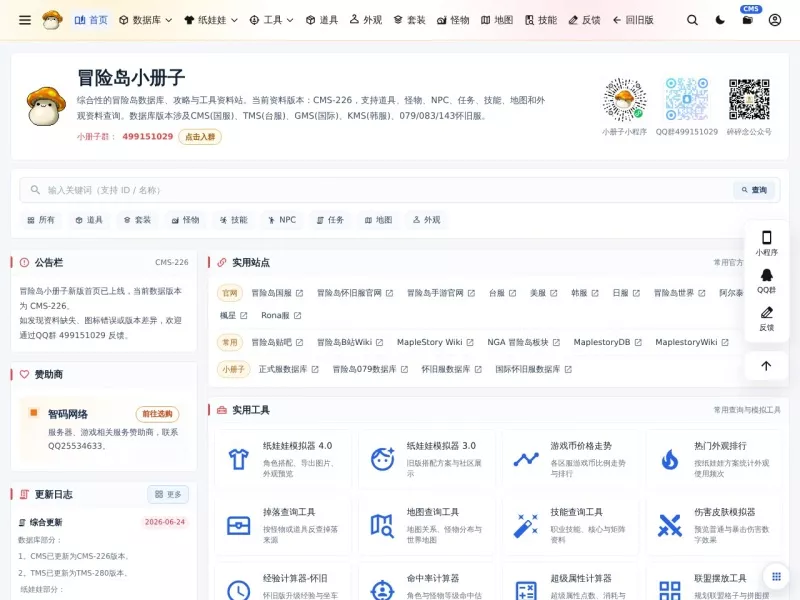This screenshot has width=800, height=600.
Task: Select the 套装 search filter chip
Action: click(137, 220)
